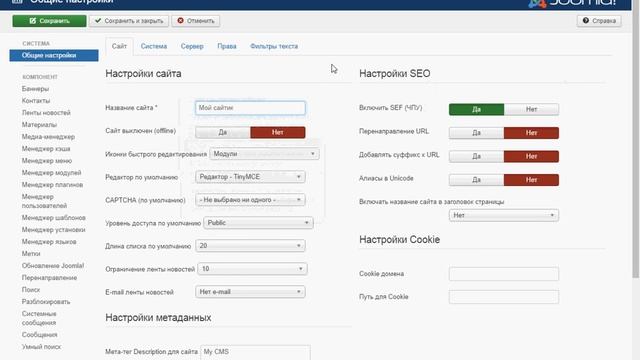Open Менеджер шаблонов link
640x360 pixels.
tap(53, 218)
